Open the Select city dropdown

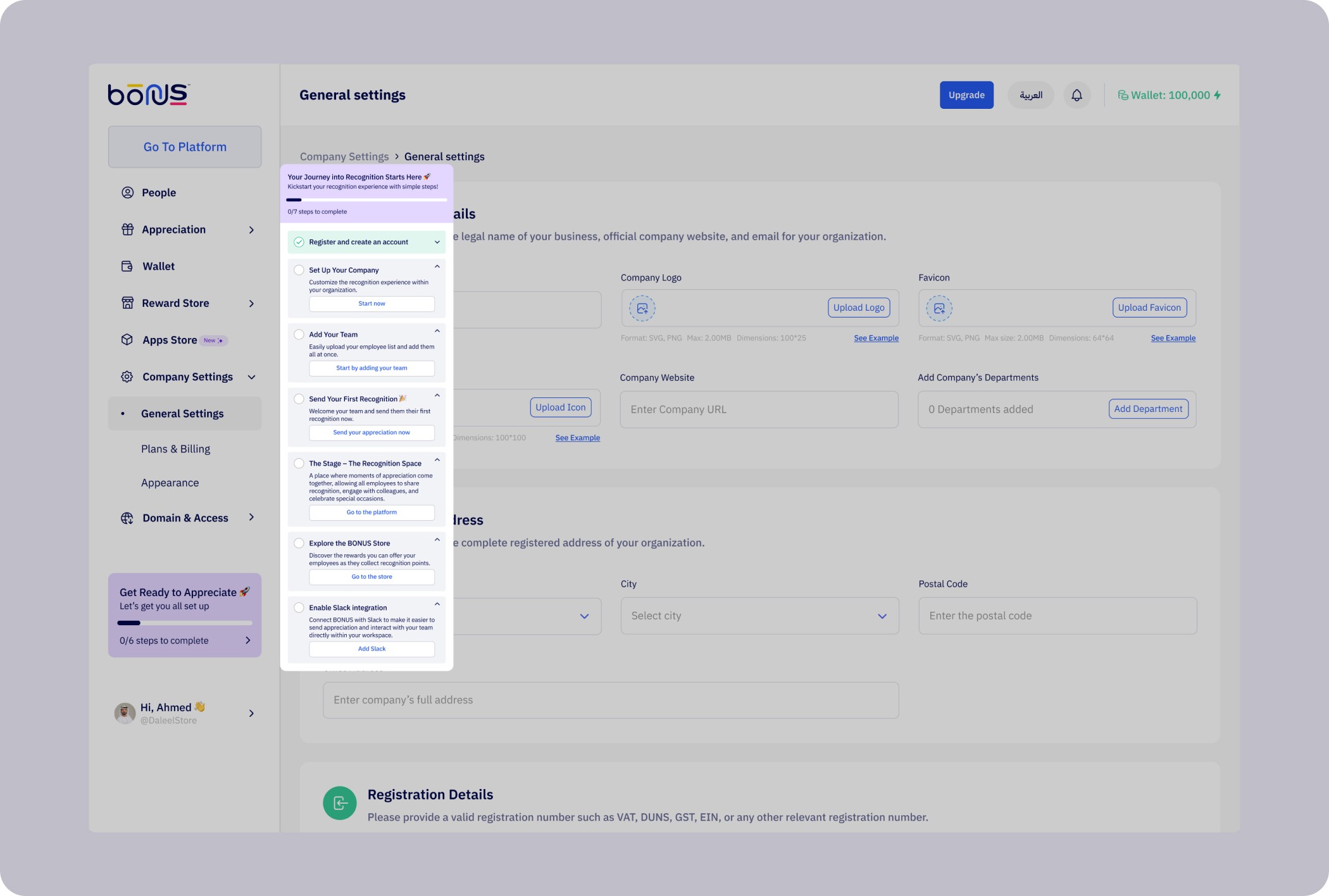tap(759, 616)
